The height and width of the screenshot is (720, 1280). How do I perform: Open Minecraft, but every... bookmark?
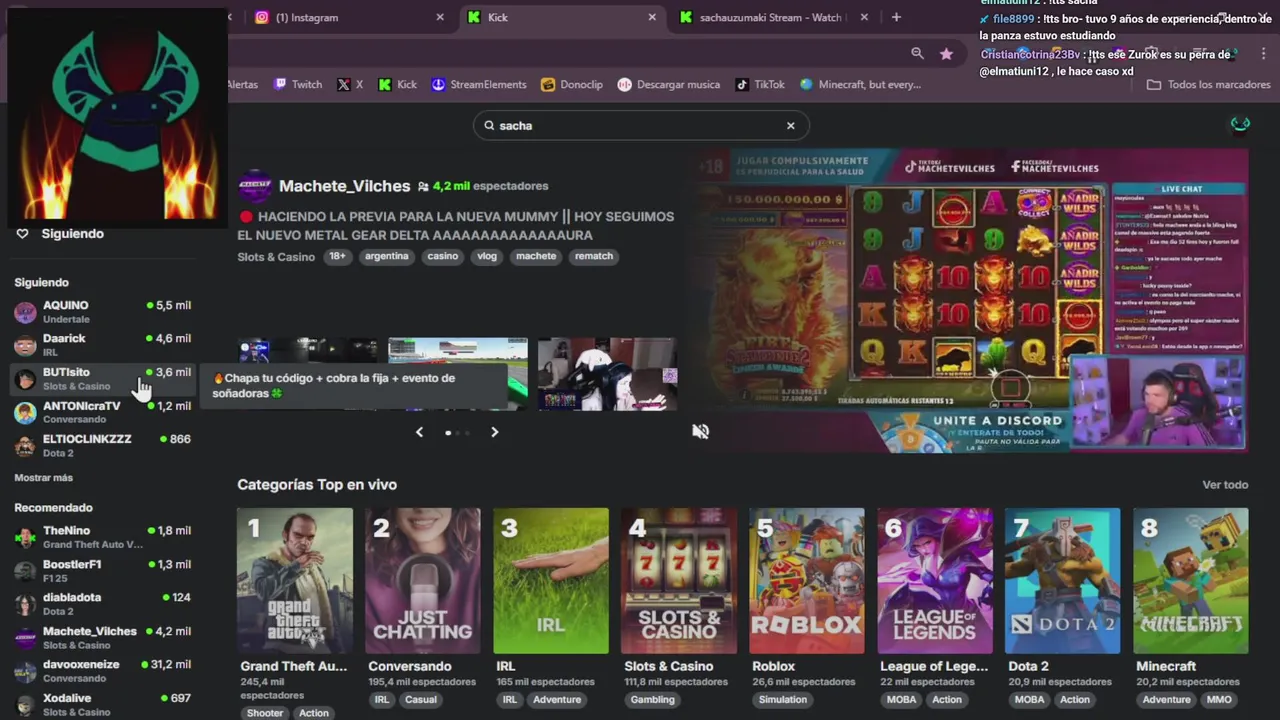(x=861, y=84)
